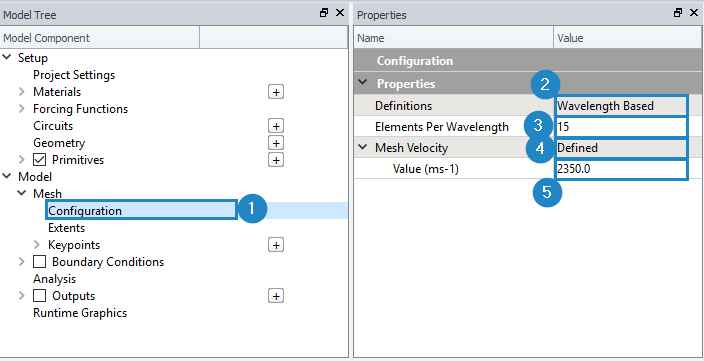This screenshot has height=361, width=704.
Task: Select Materials in model tree
Action: coord(57,92)
